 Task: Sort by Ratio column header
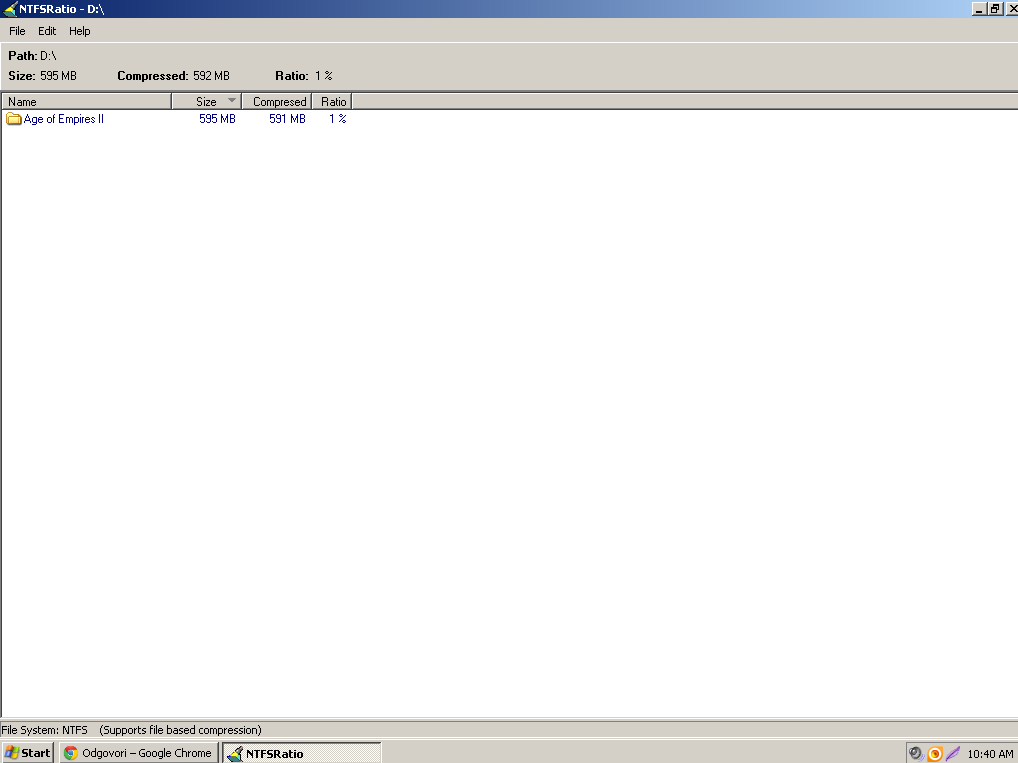(332, 101)
